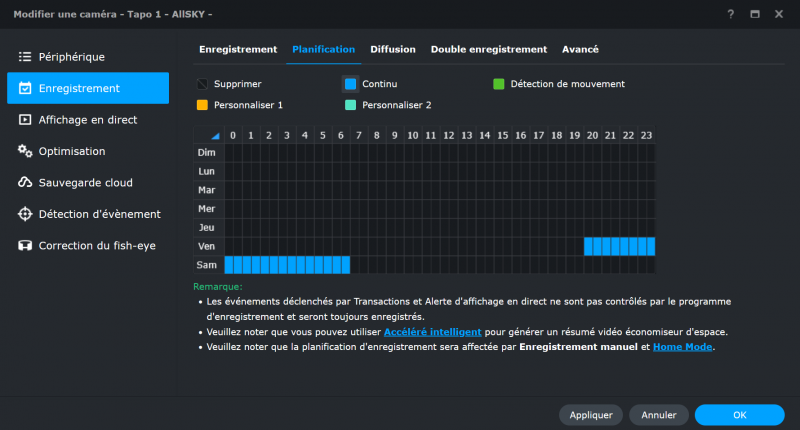Open the Double enregistrement tab
This screenshot has height=430, width=800.
489,49
